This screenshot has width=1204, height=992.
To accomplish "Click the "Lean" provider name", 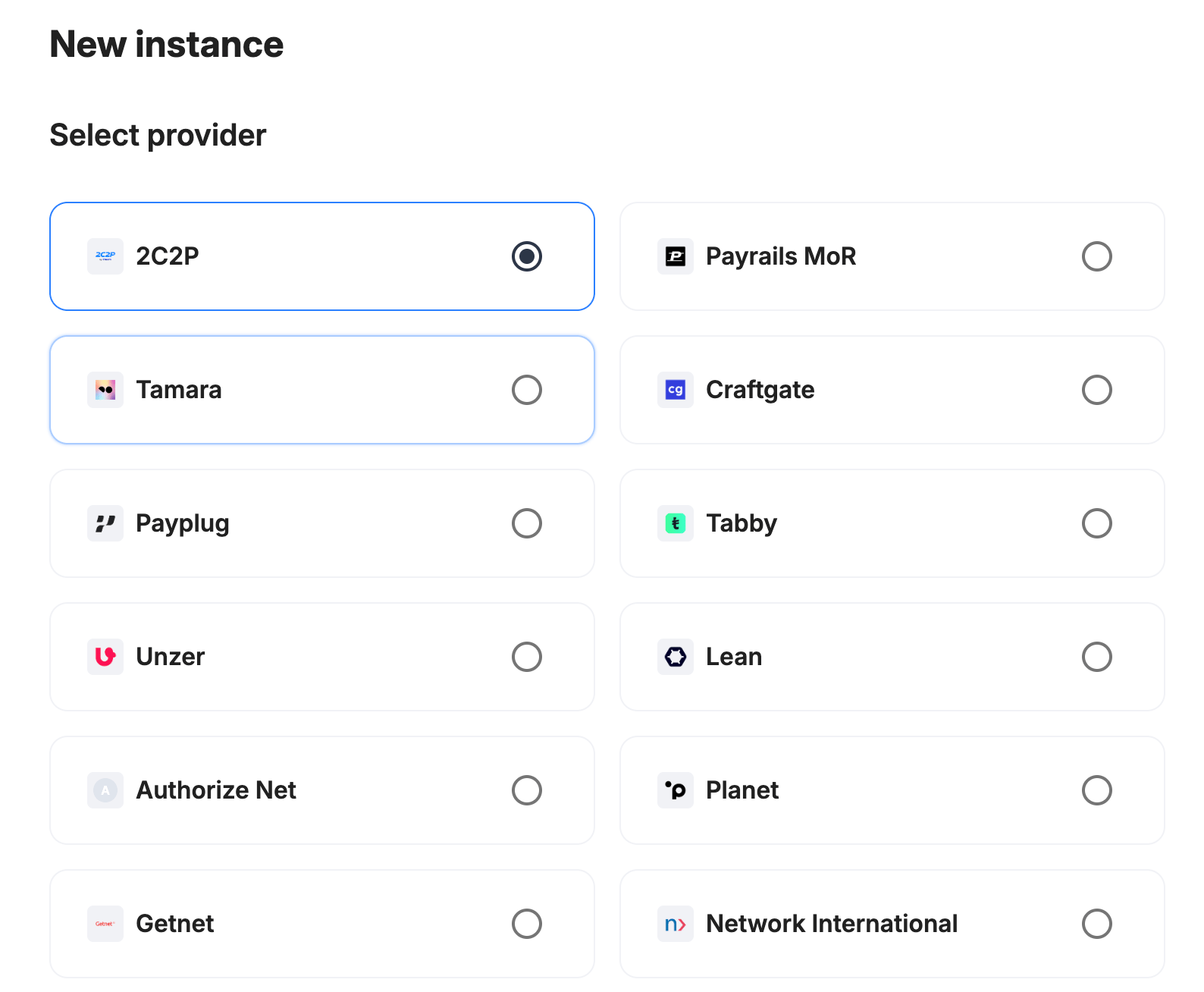I will pyautogui.click(x=734, y=657).
